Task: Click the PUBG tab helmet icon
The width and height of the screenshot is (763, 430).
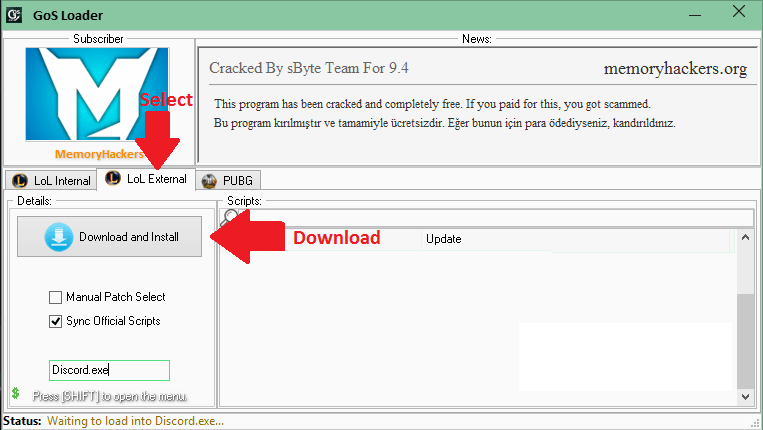Action: 209,180
